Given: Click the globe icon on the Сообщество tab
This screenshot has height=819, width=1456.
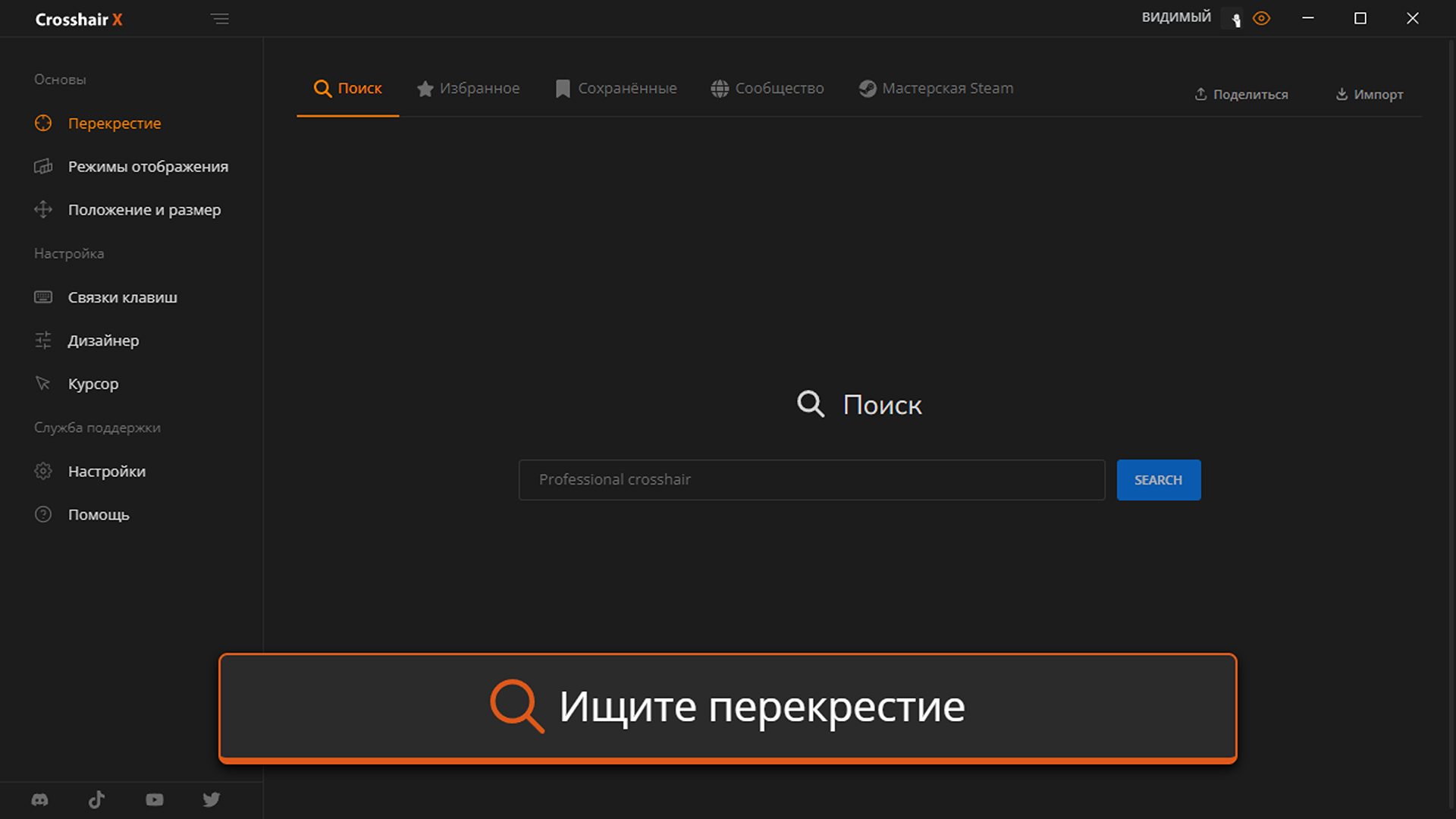Looking at the screenshot, I should tap(720, 89).
